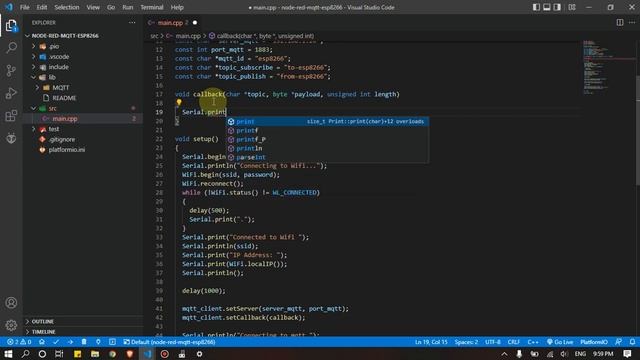Open the PlatformIO alien-head icon
The height and width of the screenshot is (360, 640).
pyautogui.click(x=11, y=138)
